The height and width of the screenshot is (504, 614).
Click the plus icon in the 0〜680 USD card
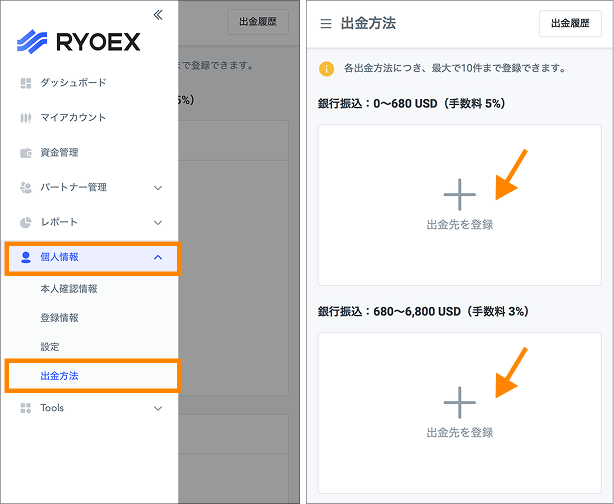[459, 194]
